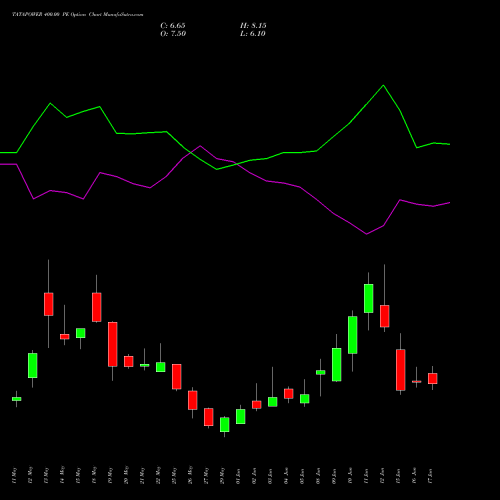The image size is (500, 500).
Task: Select the small green candle for 11 May
Action: (17, 399)
